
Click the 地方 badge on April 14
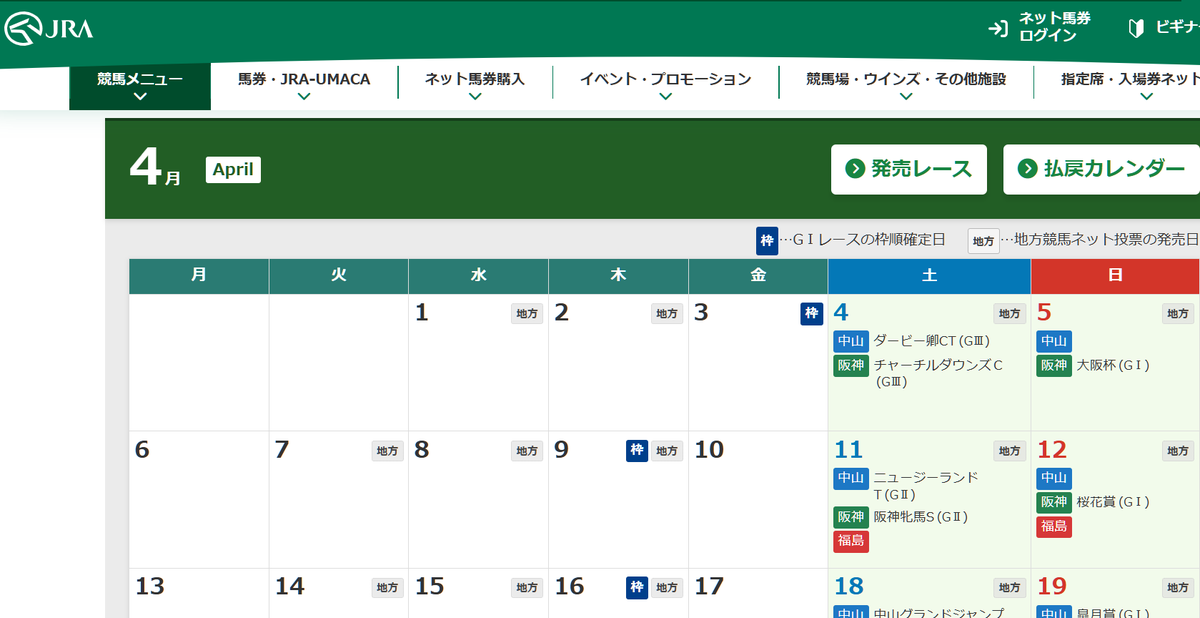click(x=387, y=588)
